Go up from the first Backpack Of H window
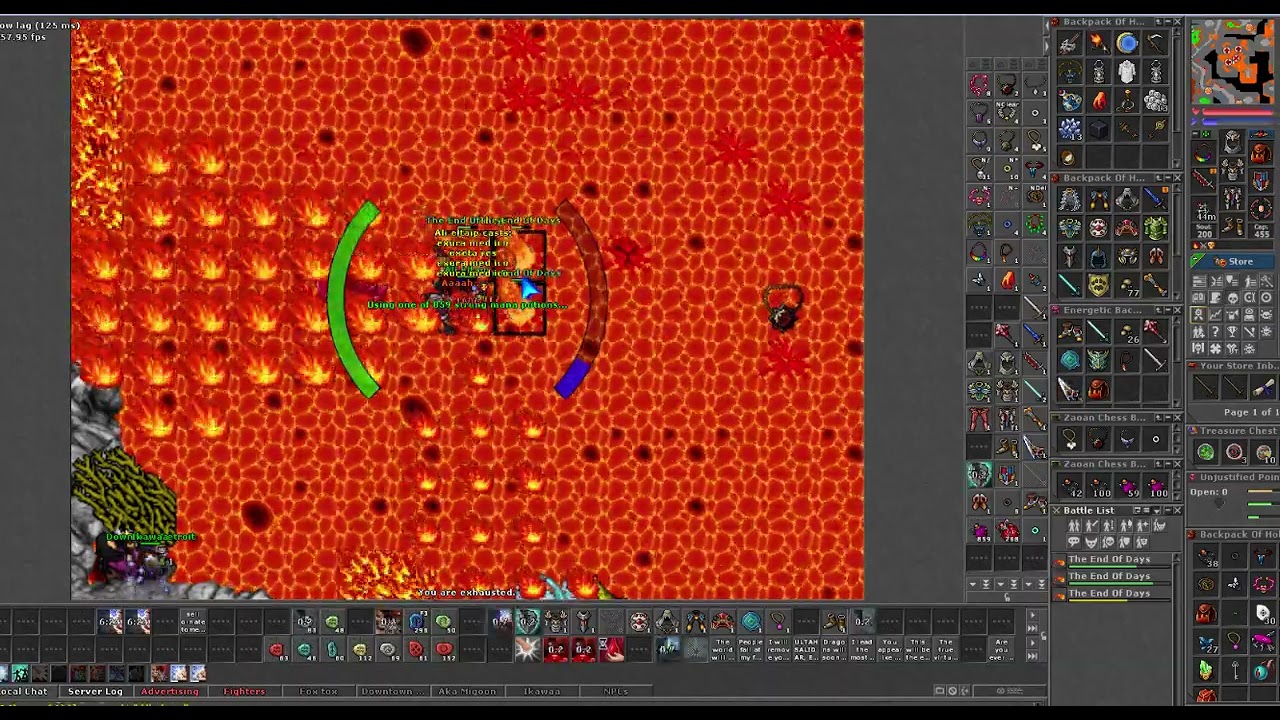The width and height of the screenshot is (1280, 720). pyautogui.click(x=1158, y=22)
